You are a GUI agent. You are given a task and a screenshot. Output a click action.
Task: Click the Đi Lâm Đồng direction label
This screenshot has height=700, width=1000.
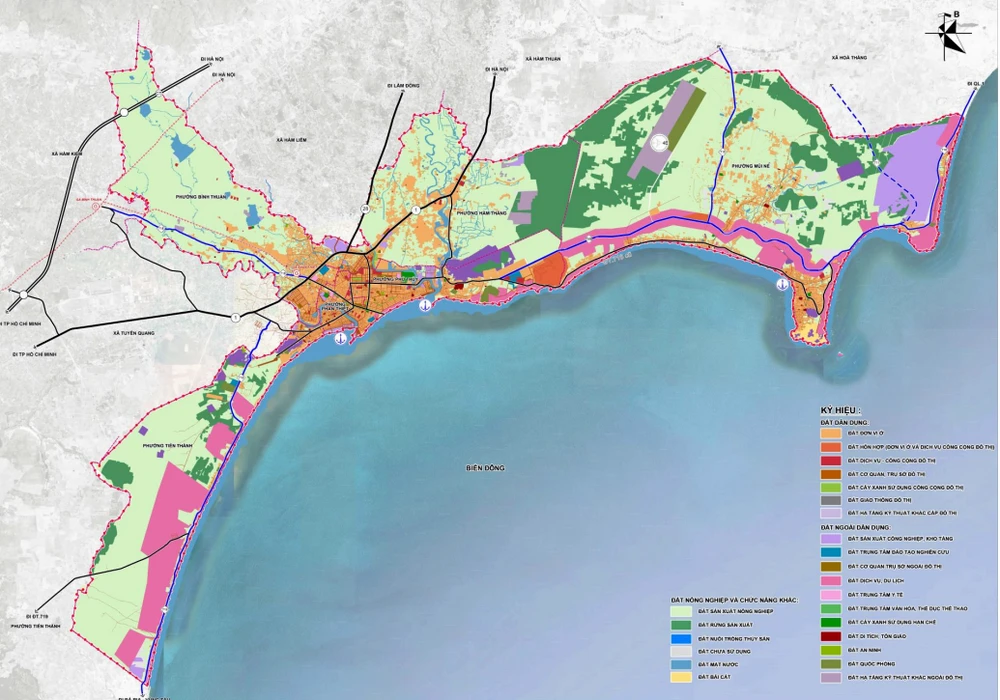404,86
